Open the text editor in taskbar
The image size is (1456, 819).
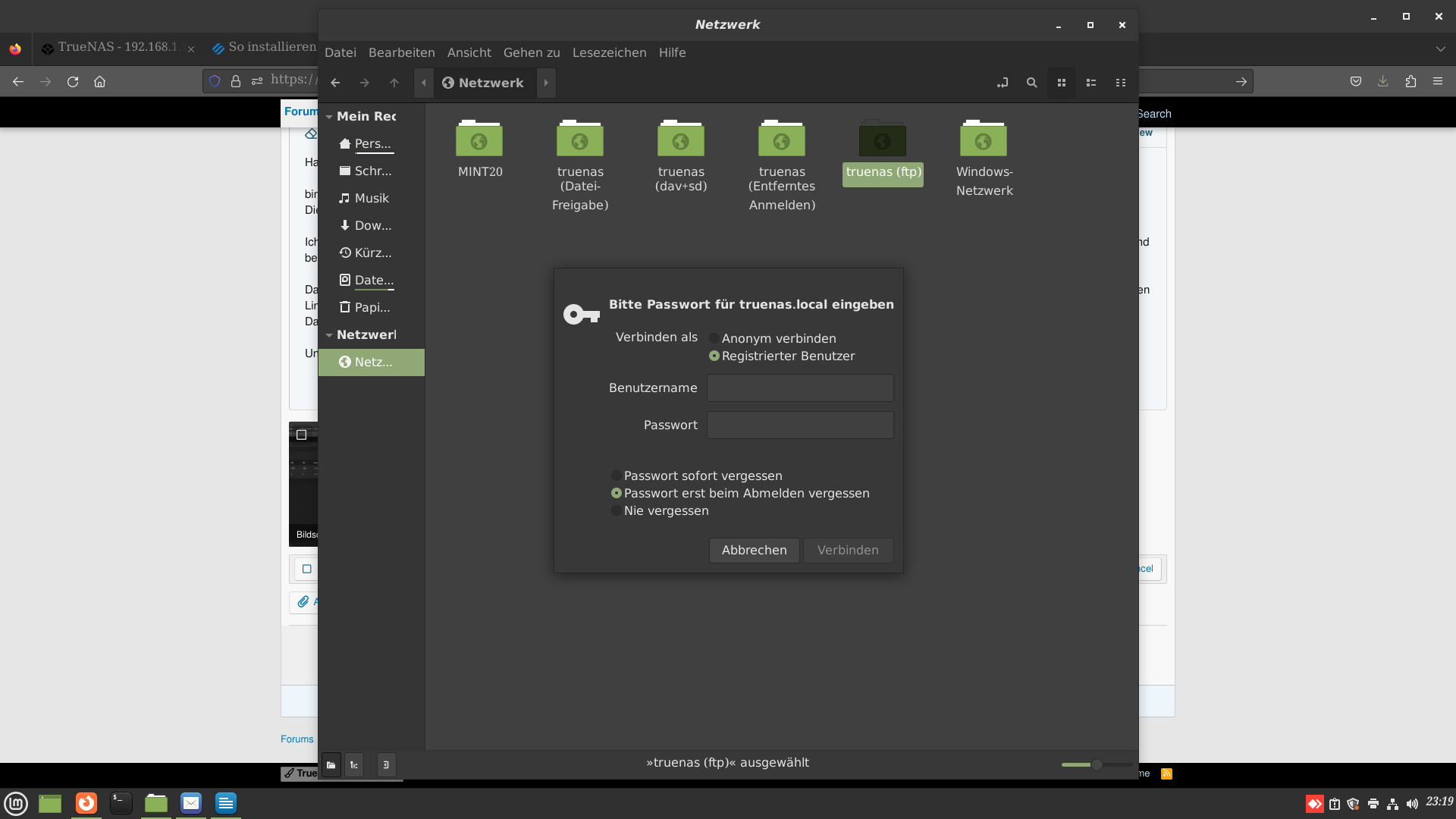226,803
